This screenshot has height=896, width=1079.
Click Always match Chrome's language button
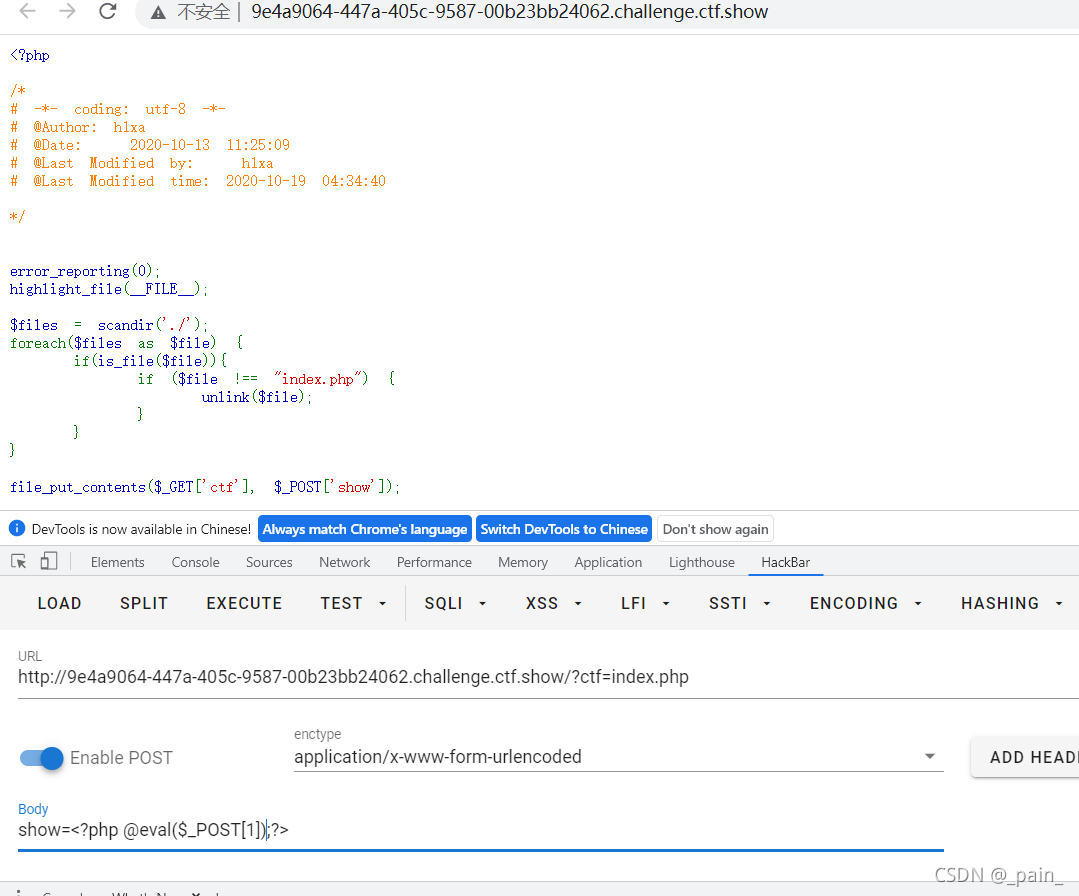click(x=365, y=529)
